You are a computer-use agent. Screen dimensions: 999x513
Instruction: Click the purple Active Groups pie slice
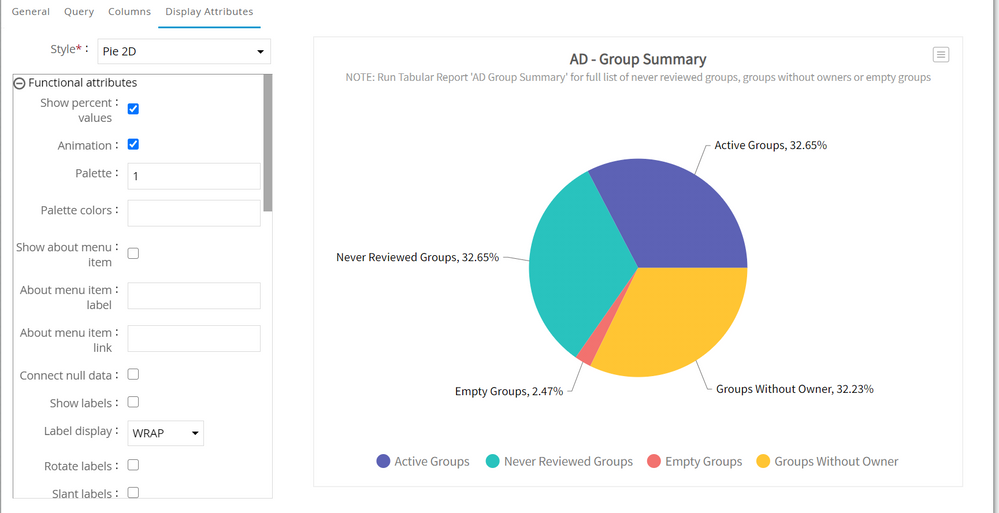tap(680, 220)
